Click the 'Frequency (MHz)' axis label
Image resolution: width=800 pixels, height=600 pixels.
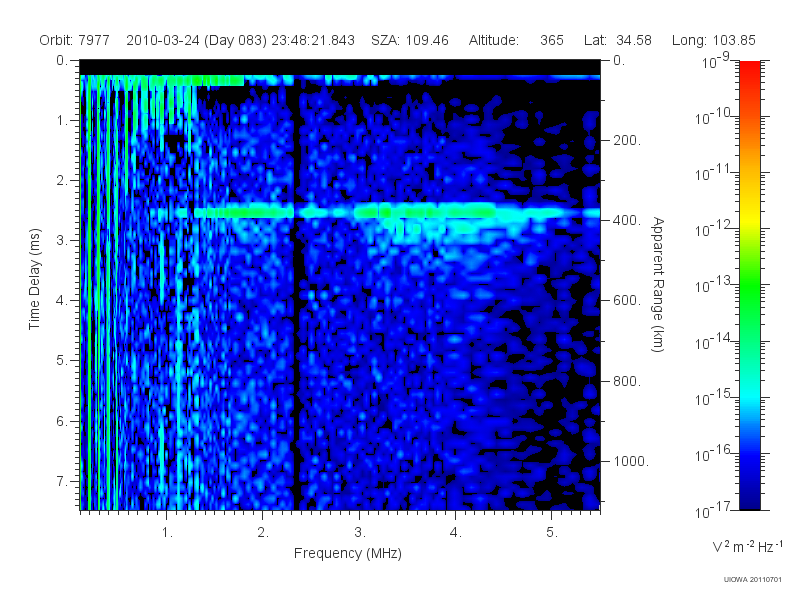click(348, 553)
